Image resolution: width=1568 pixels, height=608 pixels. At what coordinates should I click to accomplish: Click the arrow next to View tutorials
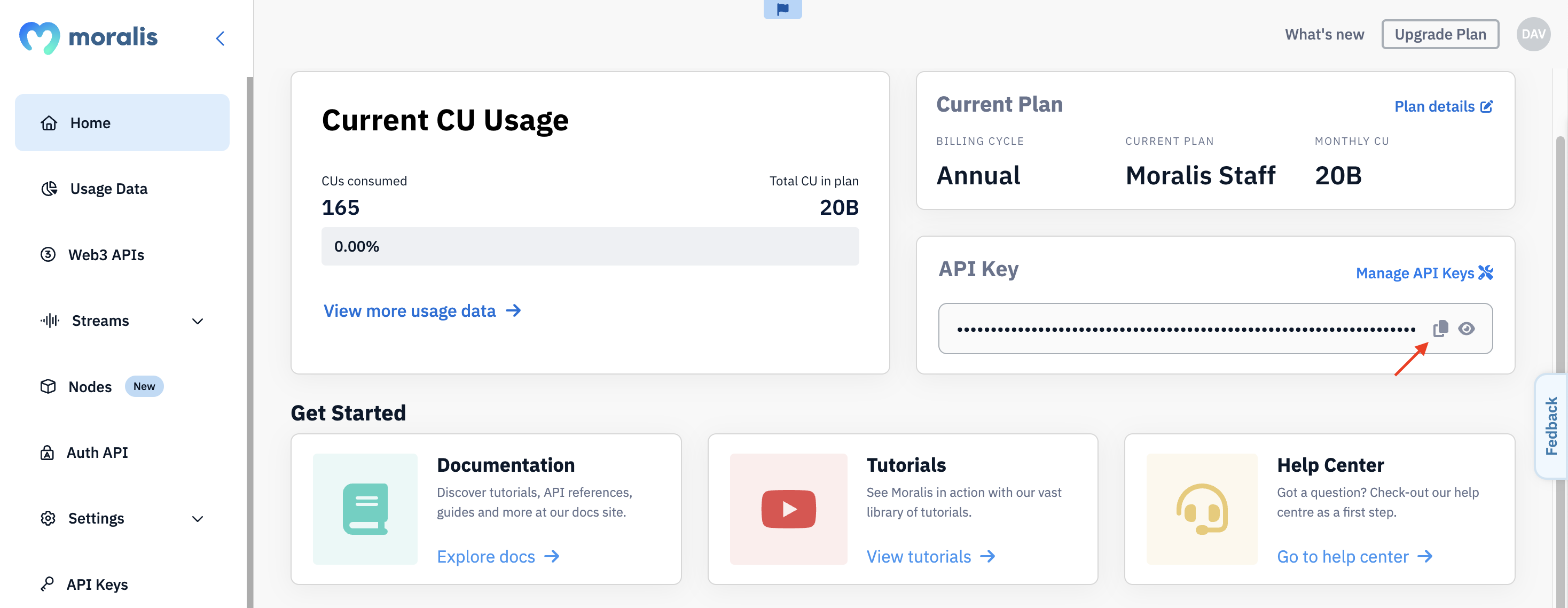(x=988, y=556)
